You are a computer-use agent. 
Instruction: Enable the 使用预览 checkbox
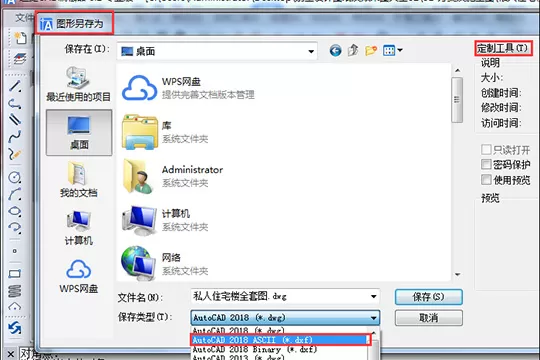tap(486, 179)
